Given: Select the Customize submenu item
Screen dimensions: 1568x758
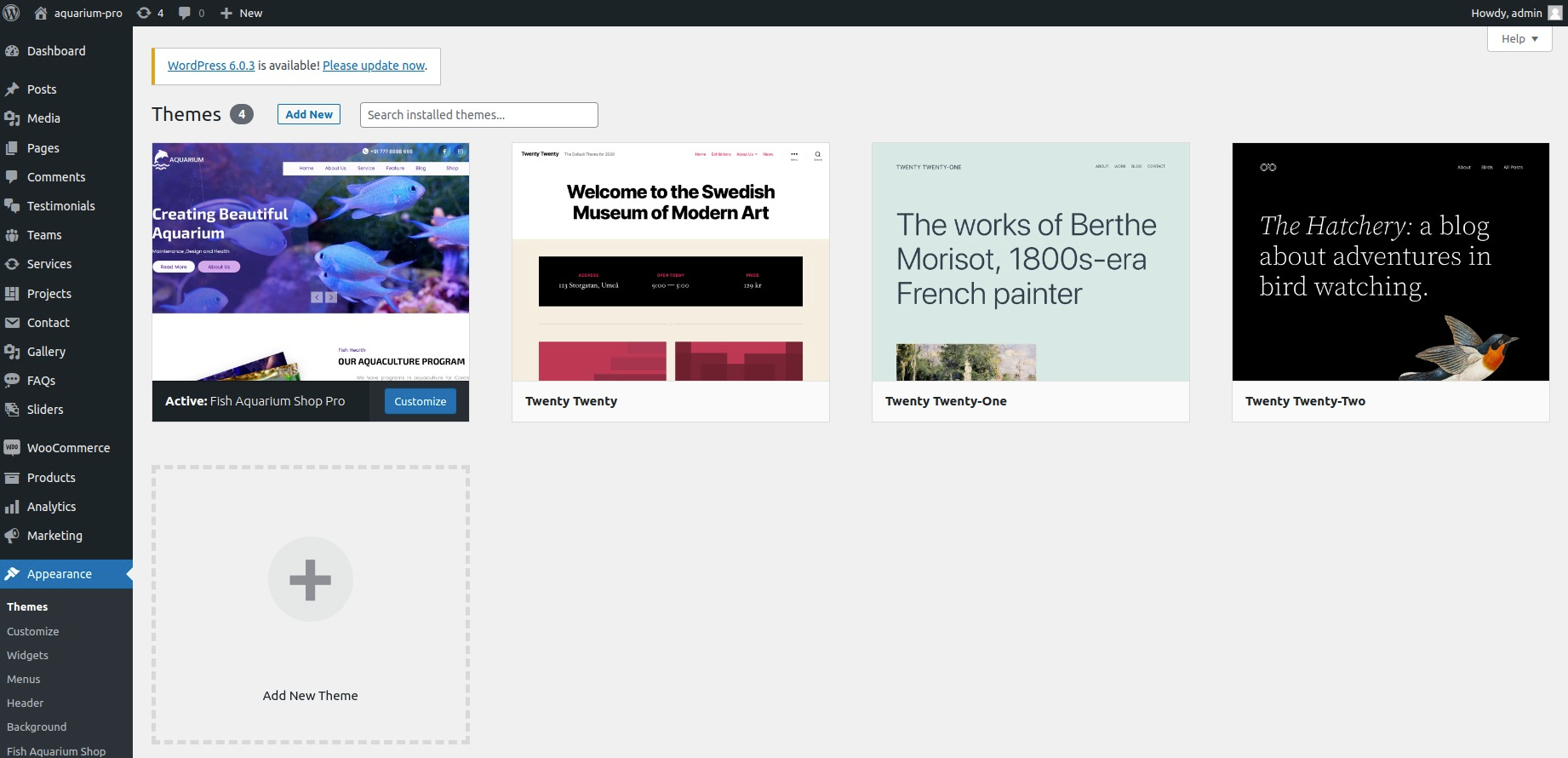Looking at the screenshot, I should pos(33,632).
